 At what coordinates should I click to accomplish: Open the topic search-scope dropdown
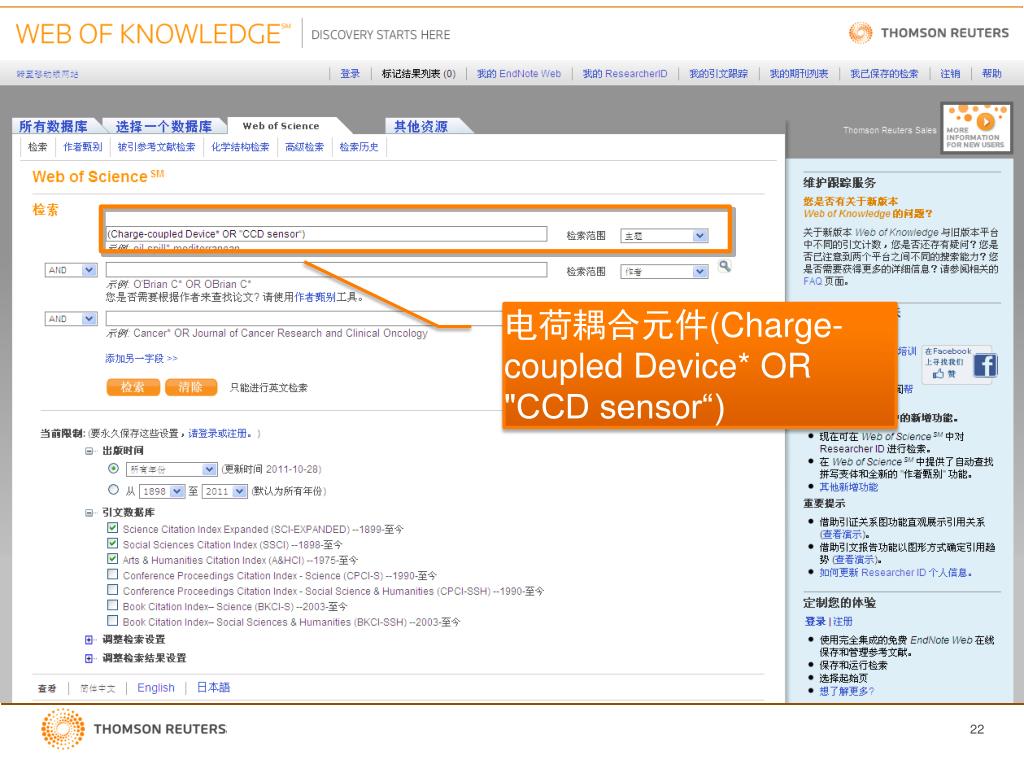click(x=664, y=236)
